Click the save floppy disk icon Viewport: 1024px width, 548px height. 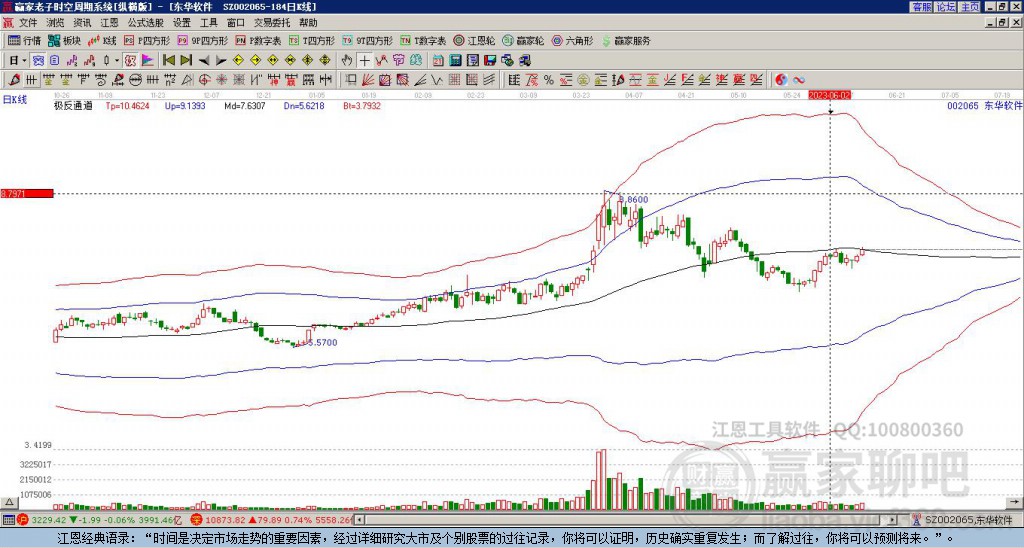490,61
